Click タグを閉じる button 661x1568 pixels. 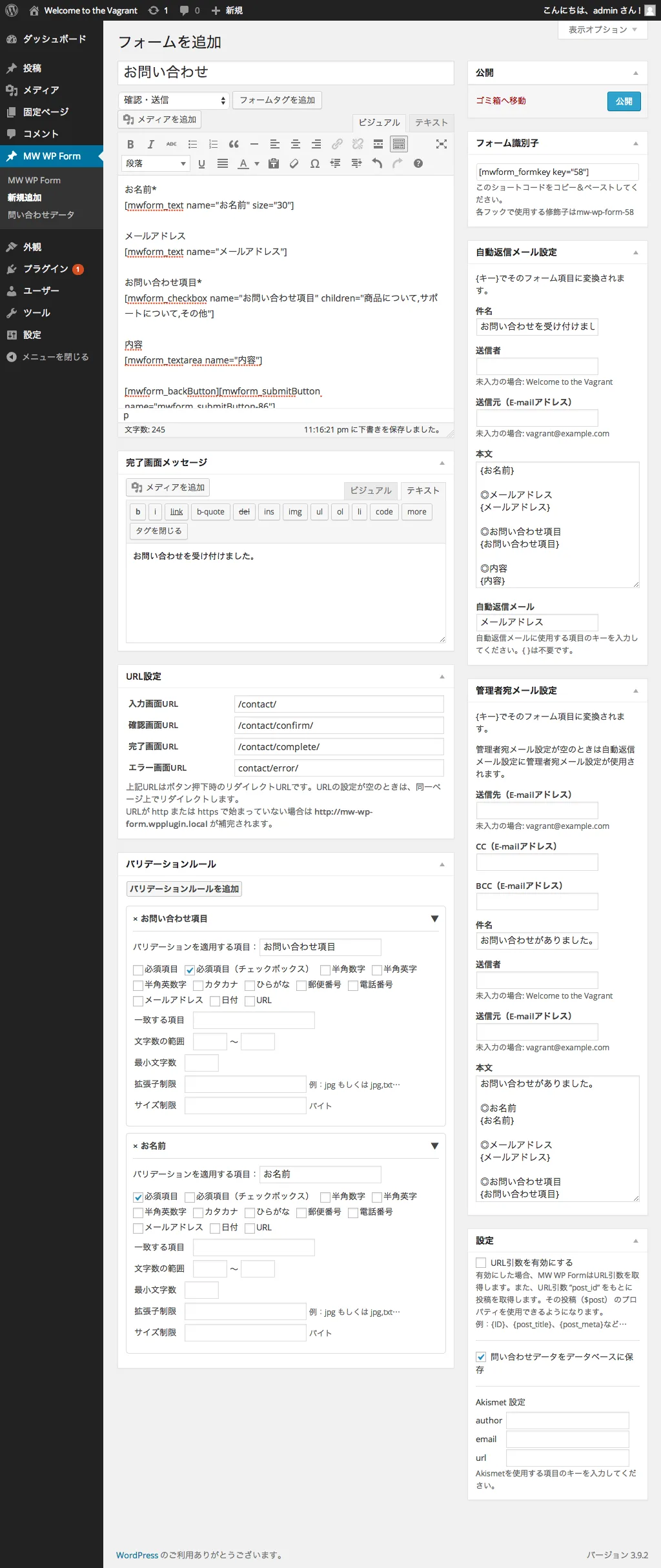[x=158, y=531]
